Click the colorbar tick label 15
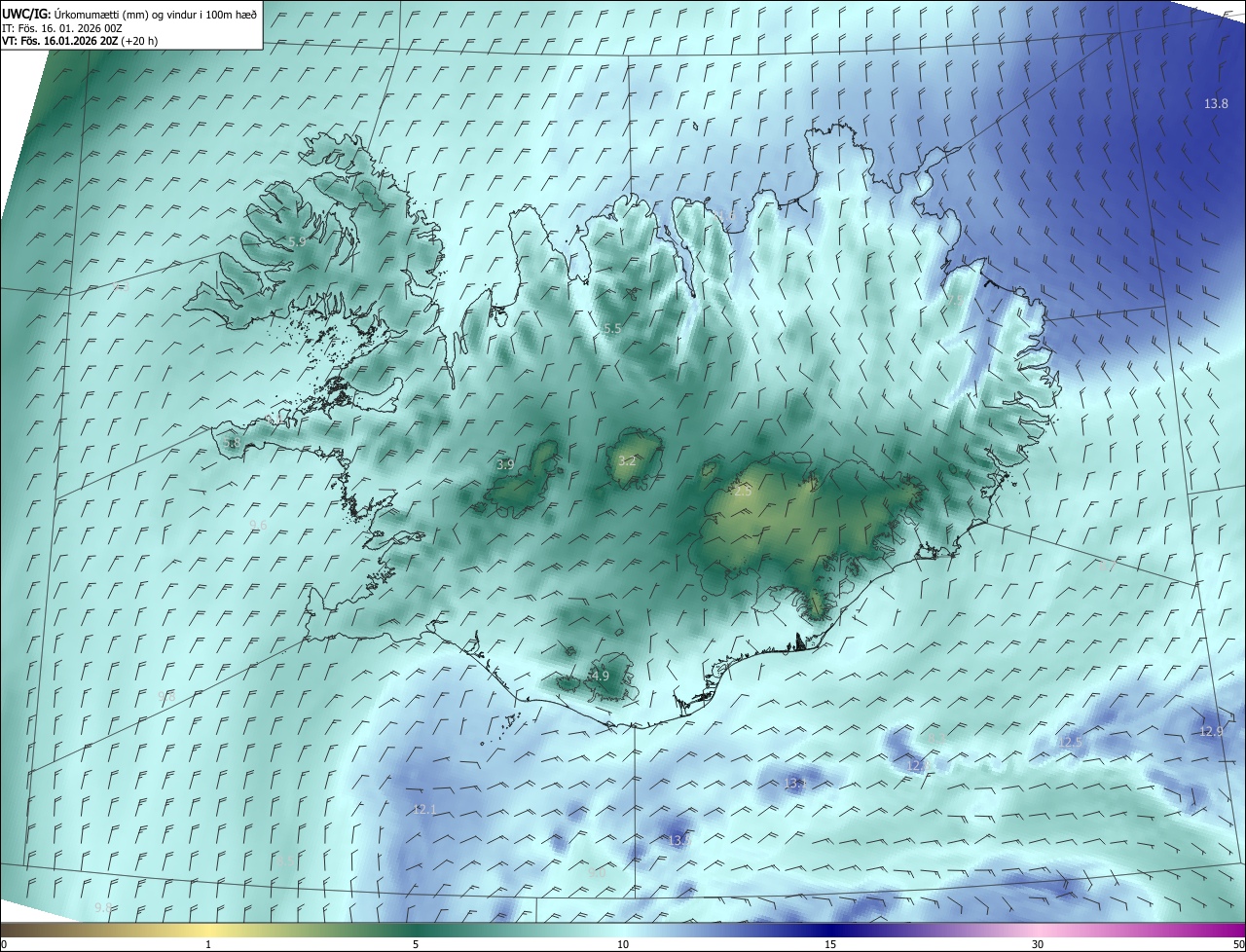This screenshot has width=1246, height=952. pyautogui.click(x=830, y=944)
